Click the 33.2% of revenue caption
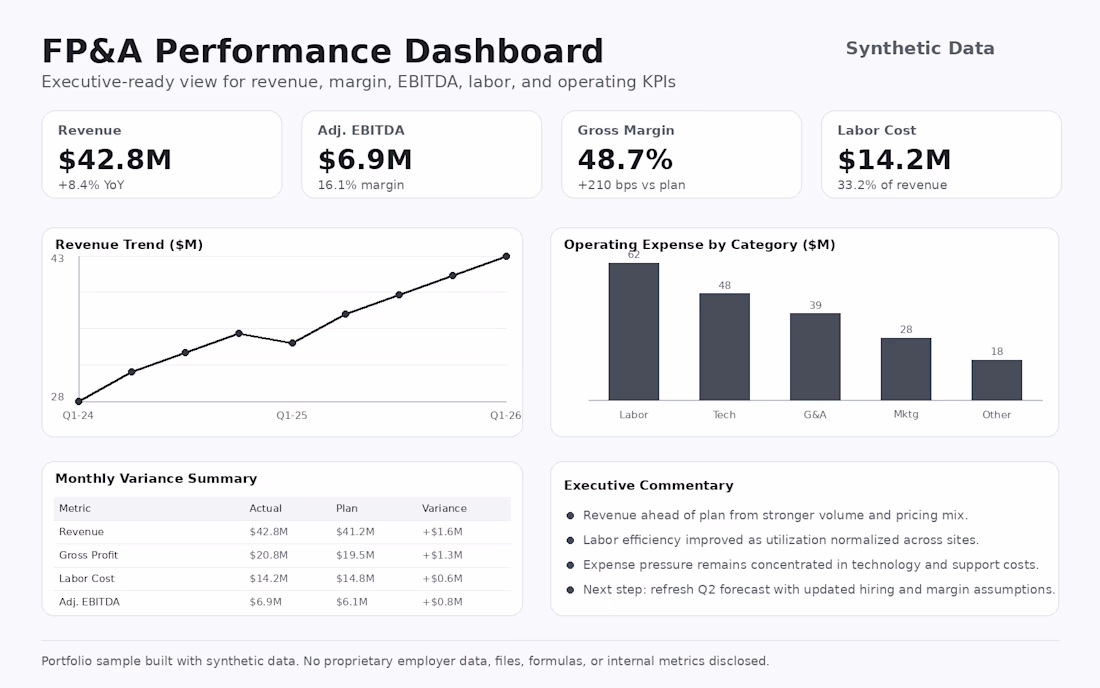1100x688 pixels. [892, 185]
